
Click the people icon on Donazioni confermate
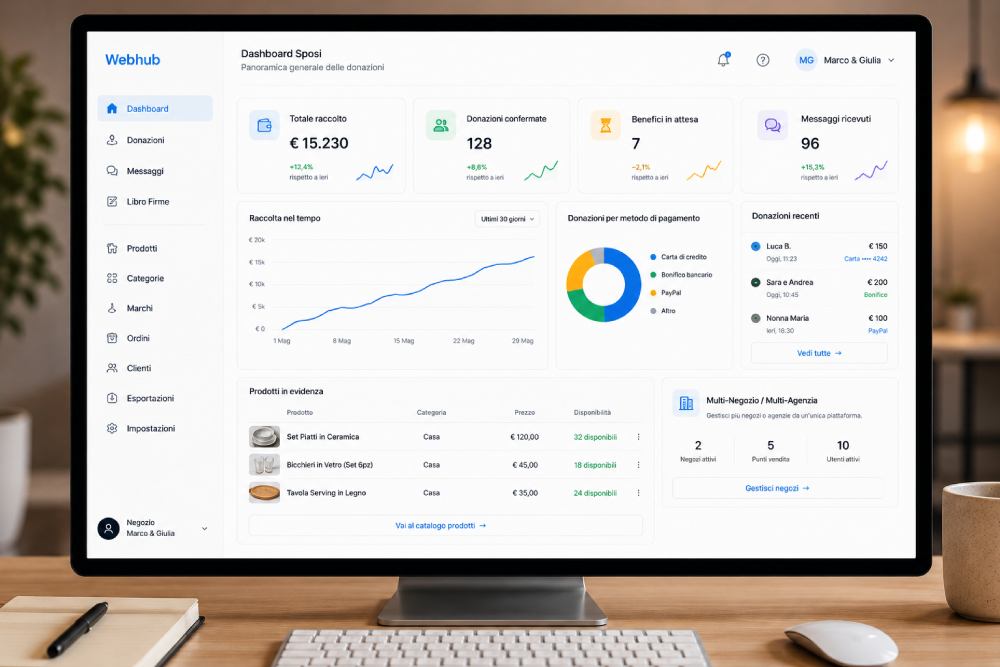tap(441, 125)
